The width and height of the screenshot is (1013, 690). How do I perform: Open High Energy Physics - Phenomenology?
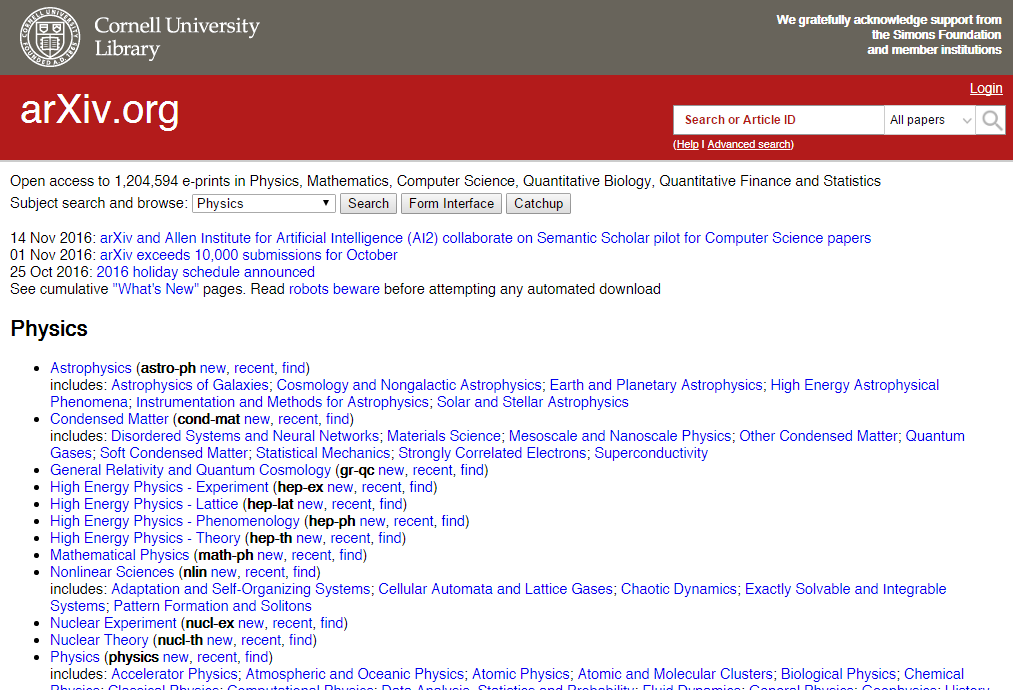[x=175, y=521]
